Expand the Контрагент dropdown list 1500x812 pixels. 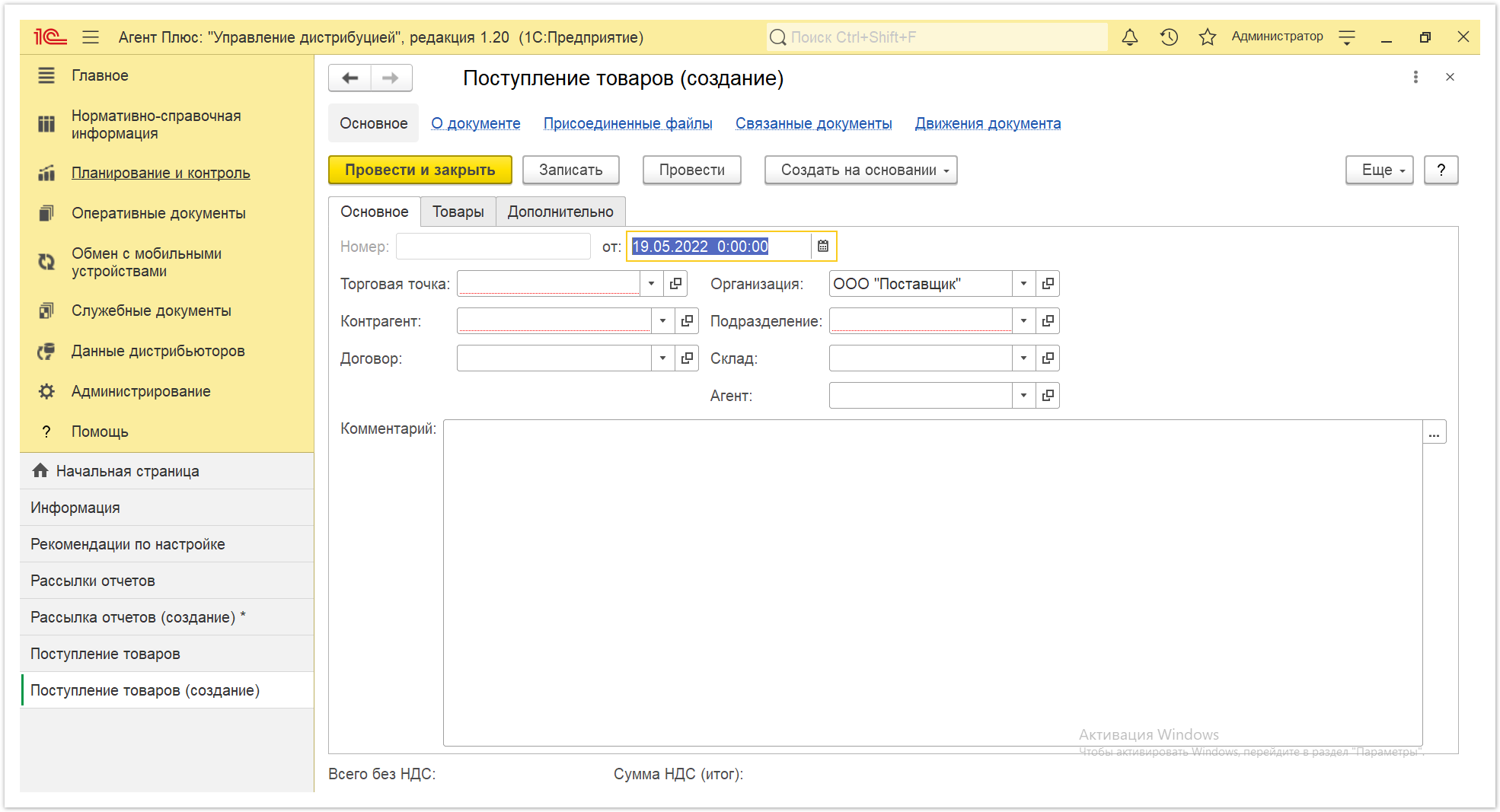point(663,321)
